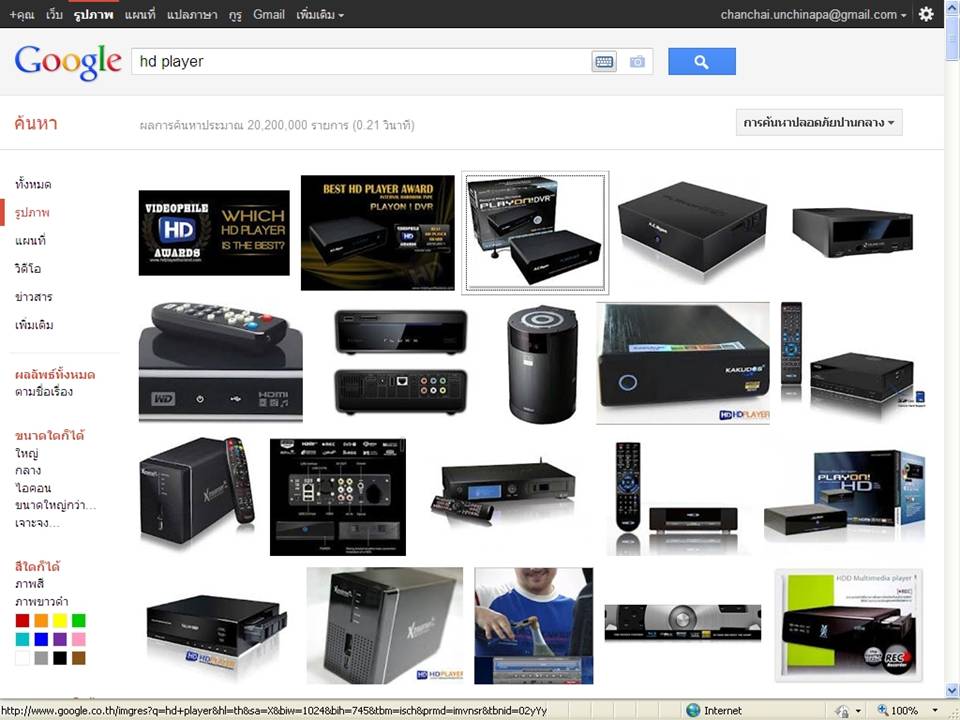Open กูรู in the top bar
This screenshot has height=720, width=960.
tap(236, 15)
